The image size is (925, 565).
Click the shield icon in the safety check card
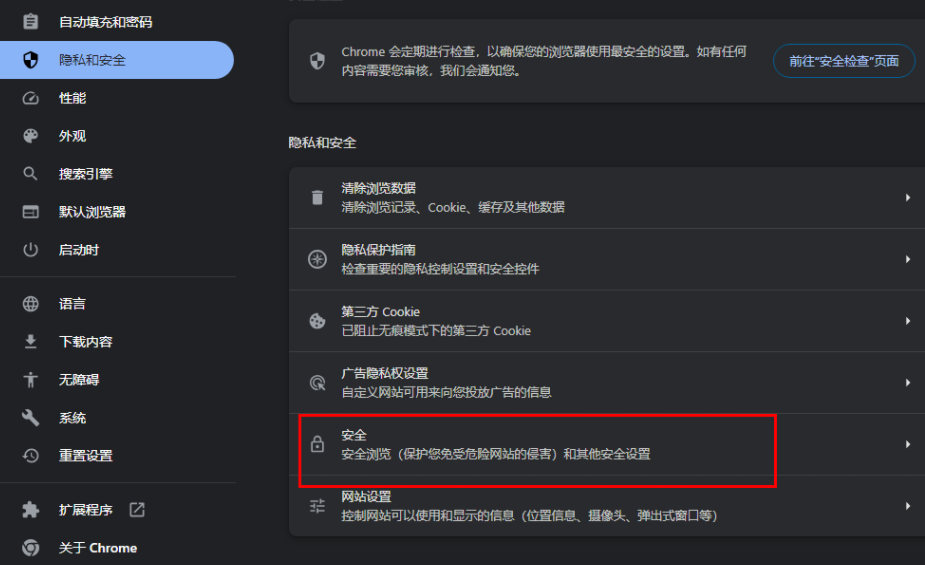317,61
